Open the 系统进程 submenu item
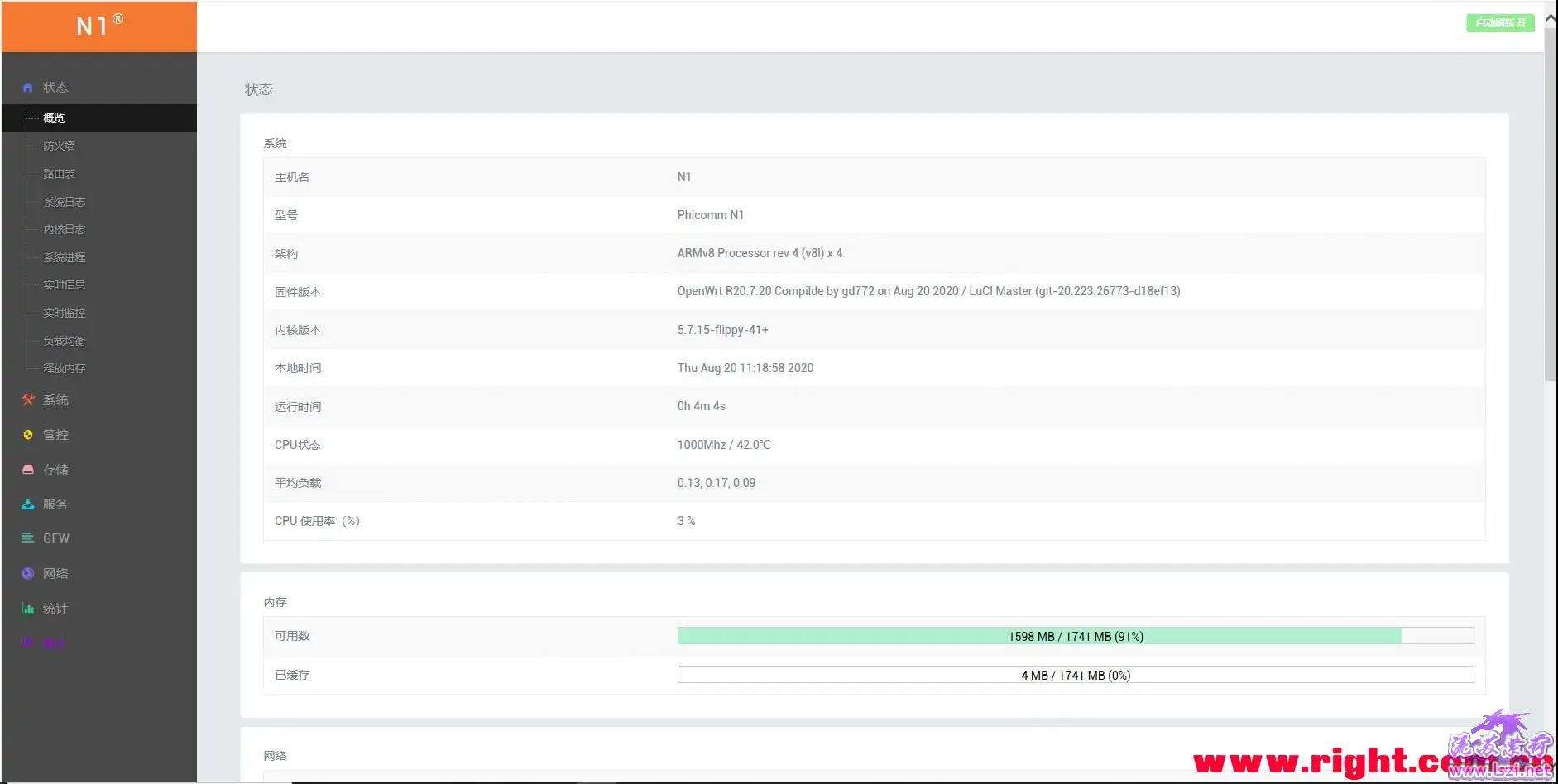This screenshot has height=784, width=1558. point(64,257)
